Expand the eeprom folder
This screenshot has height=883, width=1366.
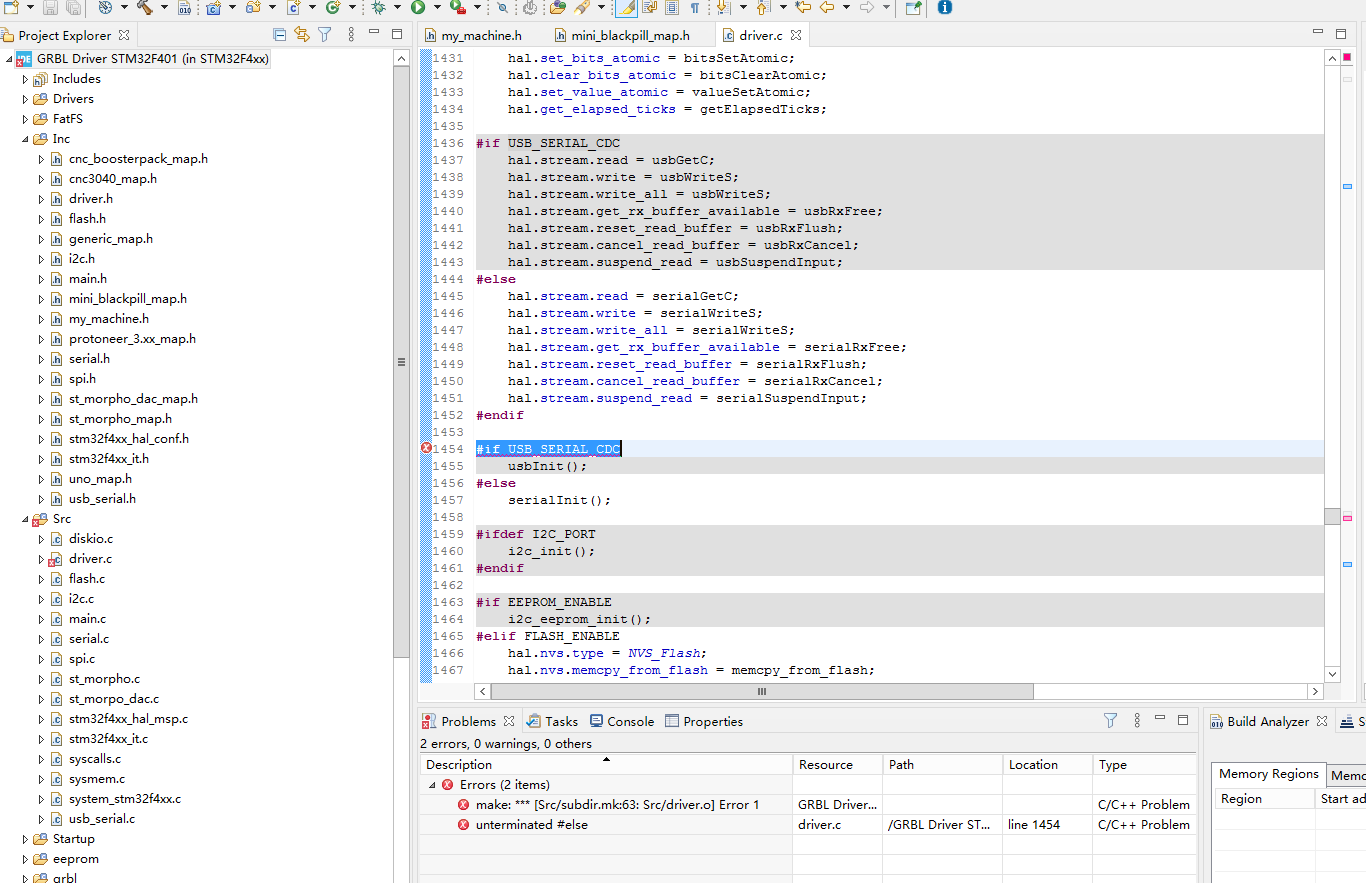tap(25, 859)
